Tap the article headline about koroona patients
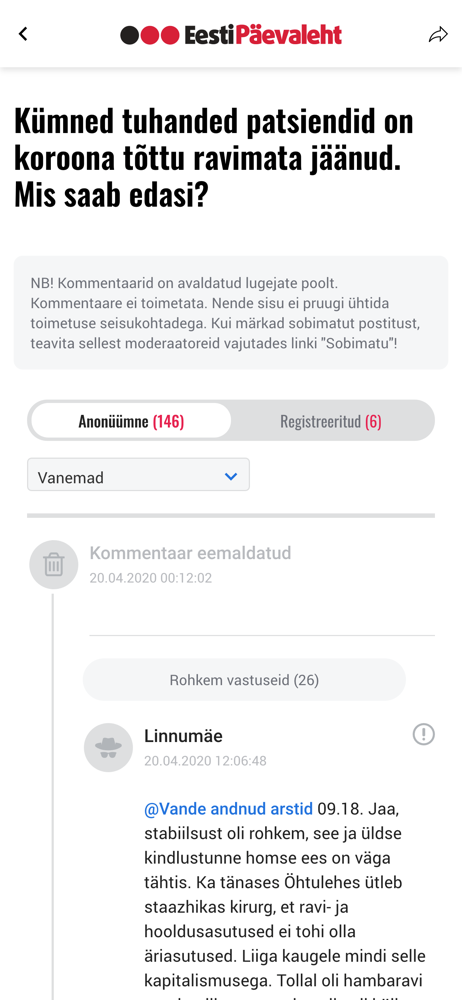462x1000 pixels. coord(214,159)
